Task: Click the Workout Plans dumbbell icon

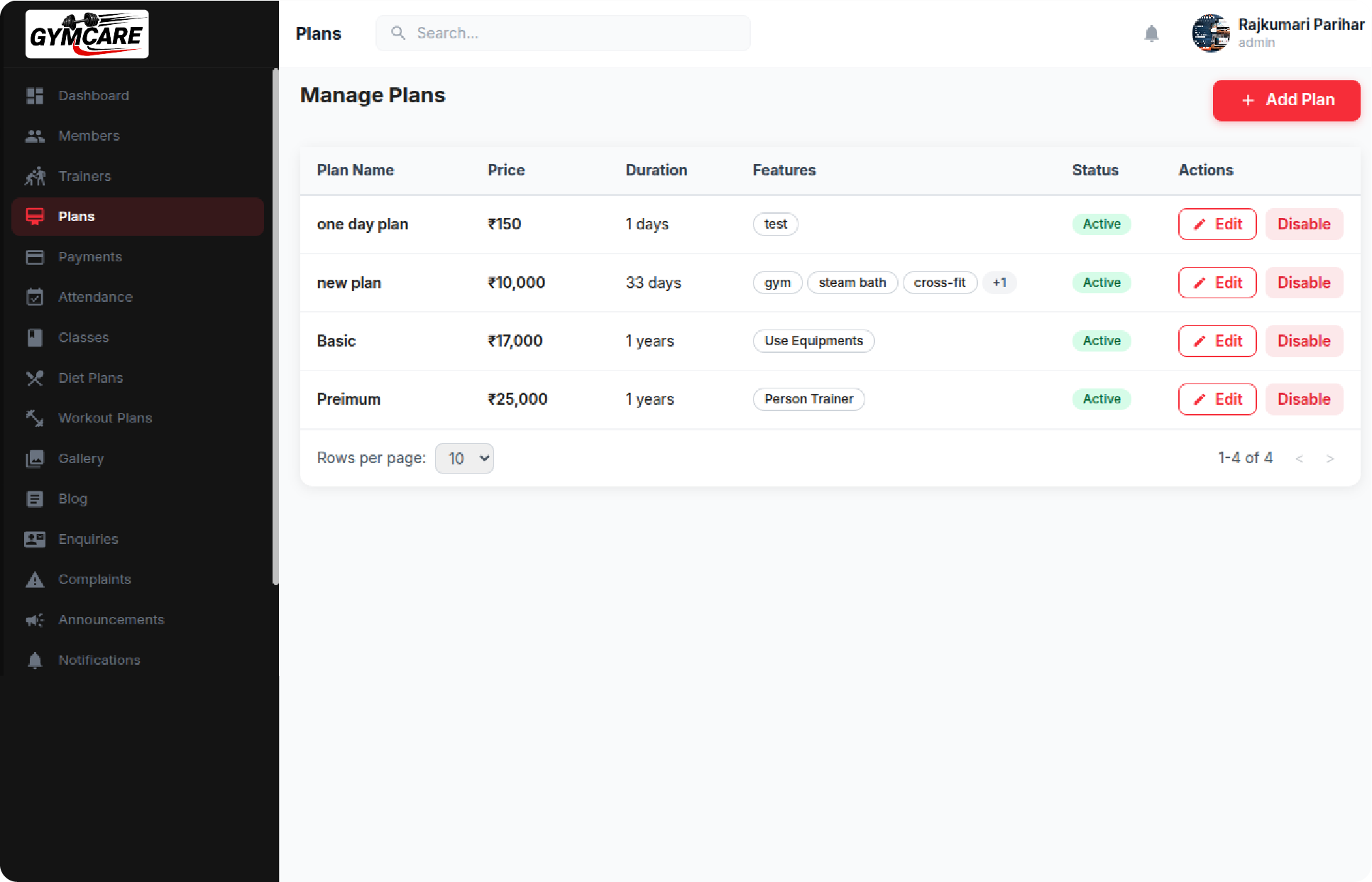Action: (35, 418)
